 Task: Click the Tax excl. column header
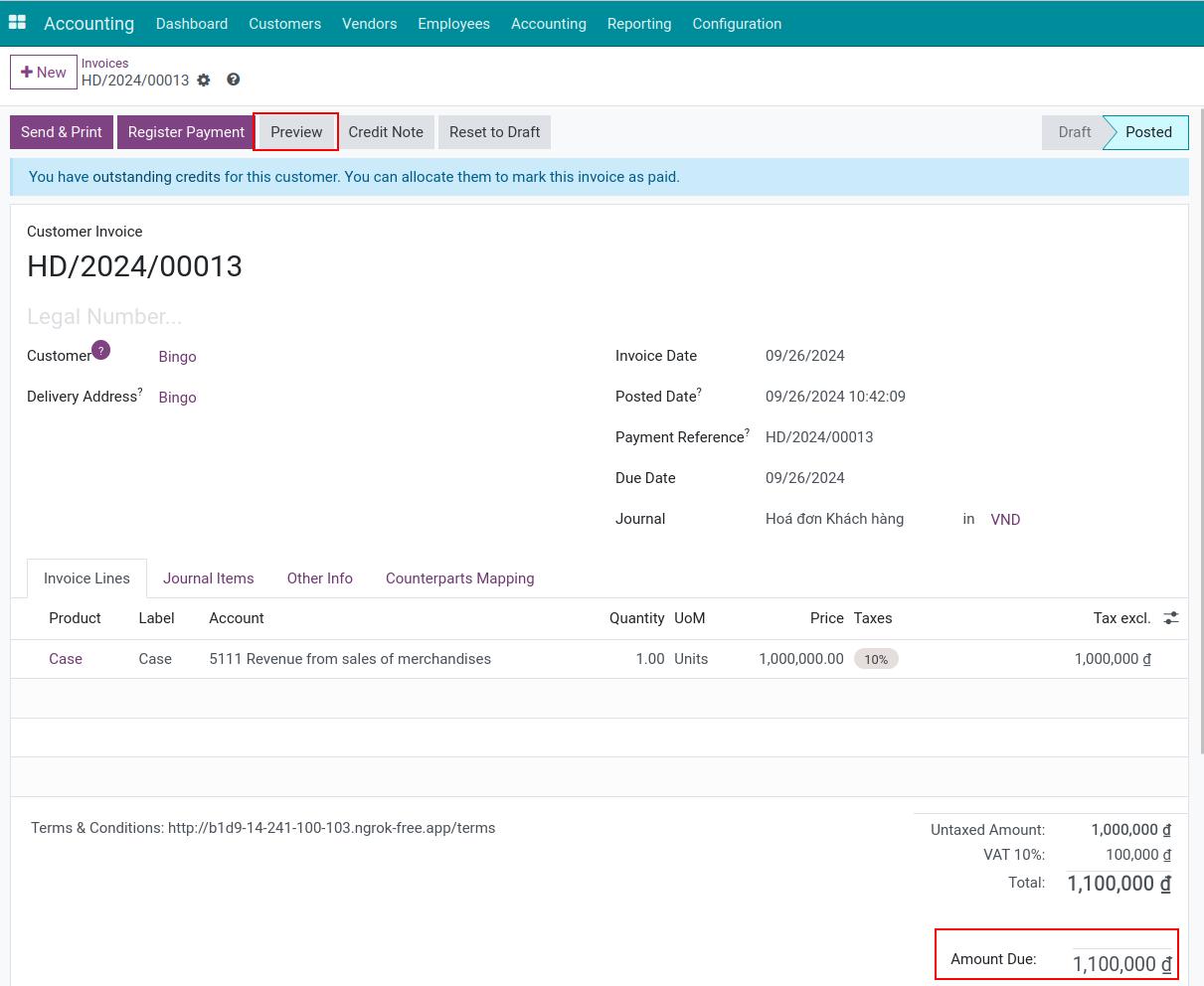1121,618
